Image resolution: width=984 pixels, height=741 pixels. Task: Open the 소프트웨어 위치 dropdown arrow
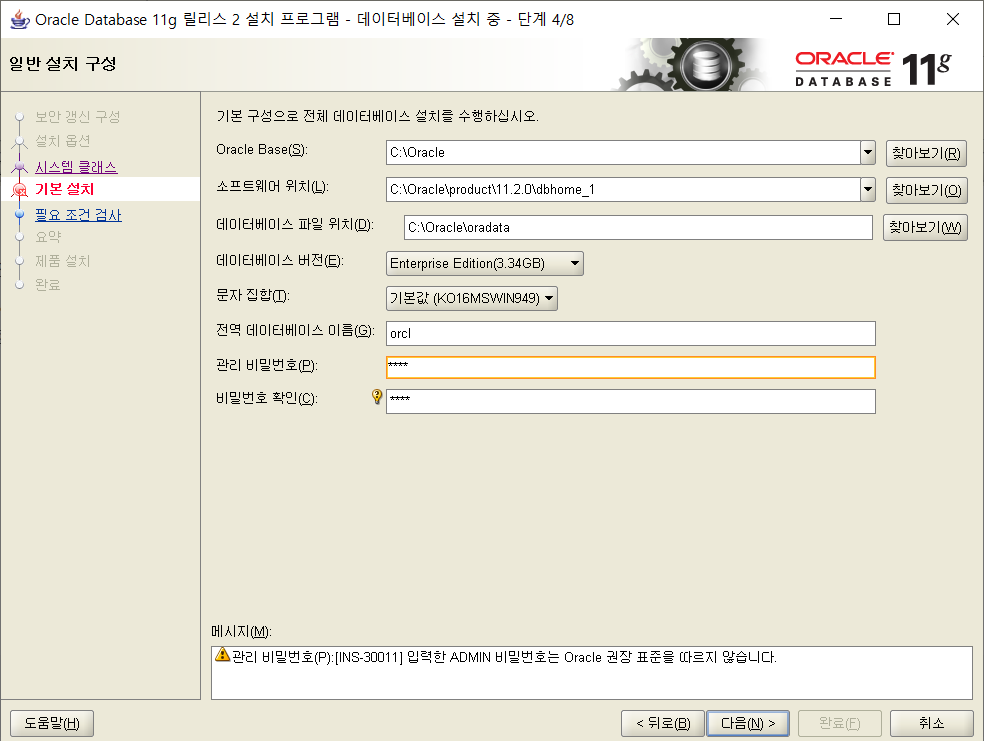click(x=867, y=189)
